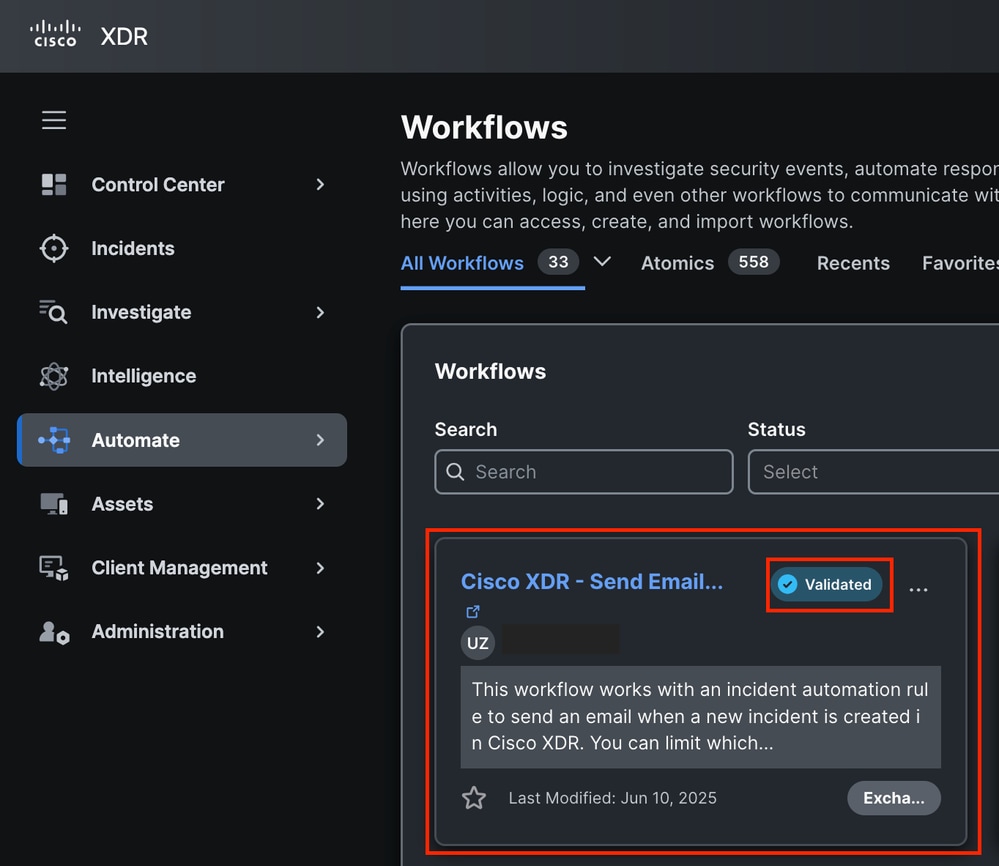This screenshot has width=999, height=866.
Task: Click the Workflows page heading
Action: tap(484, 127)
